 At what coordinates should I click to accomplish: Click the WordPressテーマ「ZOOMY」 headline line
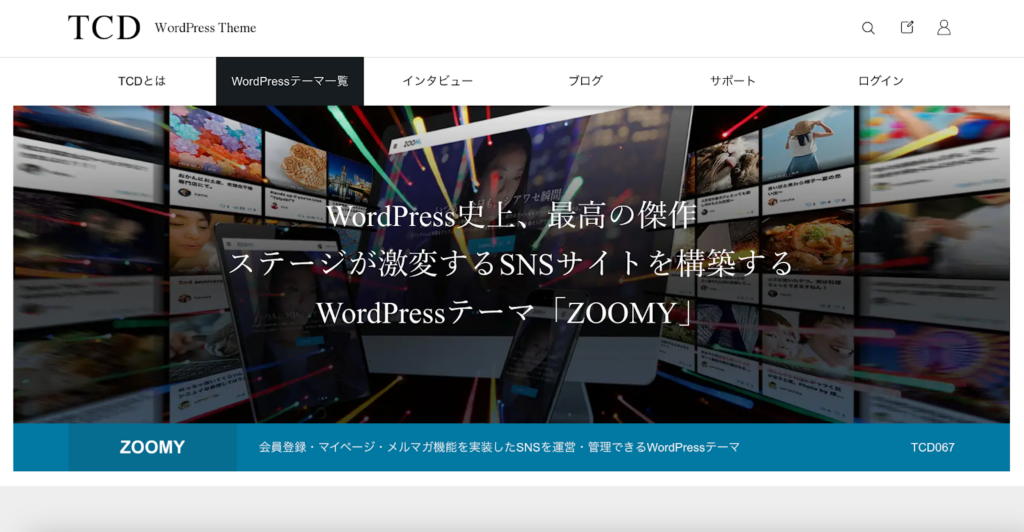[x=507, y=312]
